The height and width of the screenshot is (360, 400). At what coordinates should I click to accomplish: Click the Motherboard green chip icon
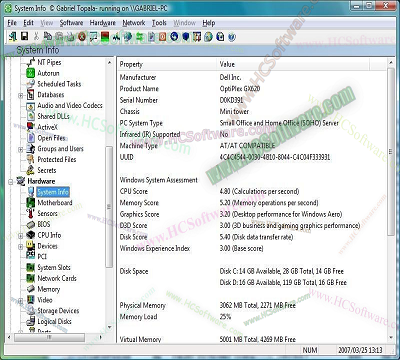point(31,202)
